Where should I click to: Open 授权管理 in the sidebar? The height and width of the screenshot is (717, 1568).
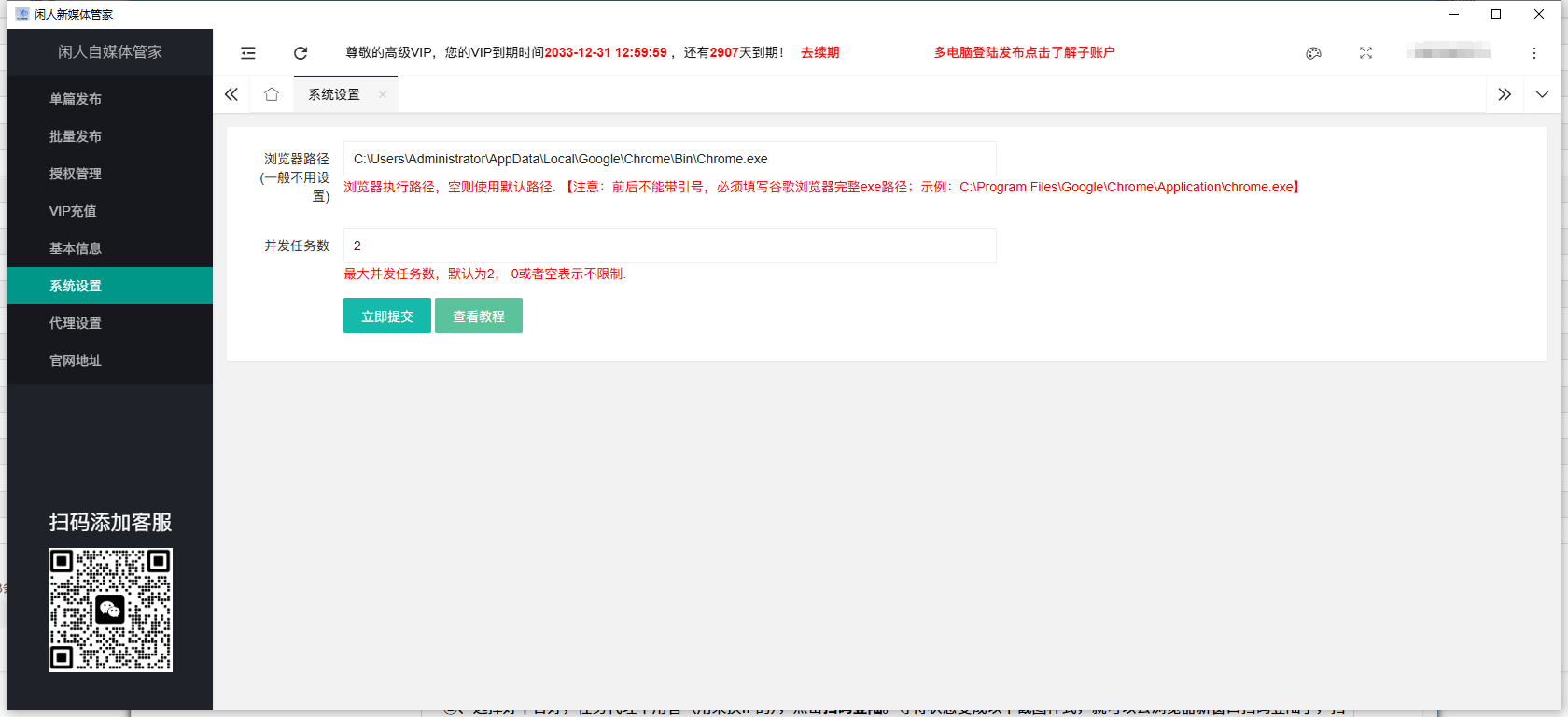[x=110, y=174]
